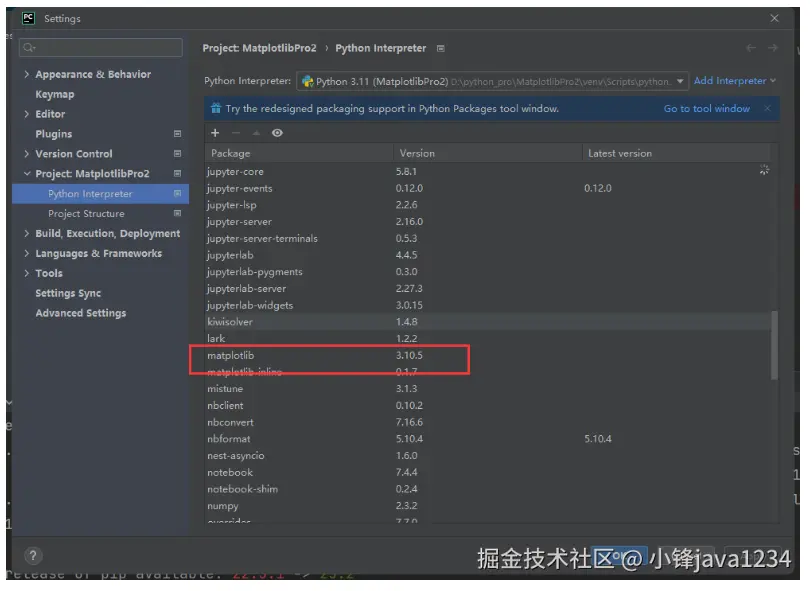This screenshot has width=810, height=591.
Task: Expand Build, Execution, Deployment section
Action: pyautogui.click(x=26, y=234)
